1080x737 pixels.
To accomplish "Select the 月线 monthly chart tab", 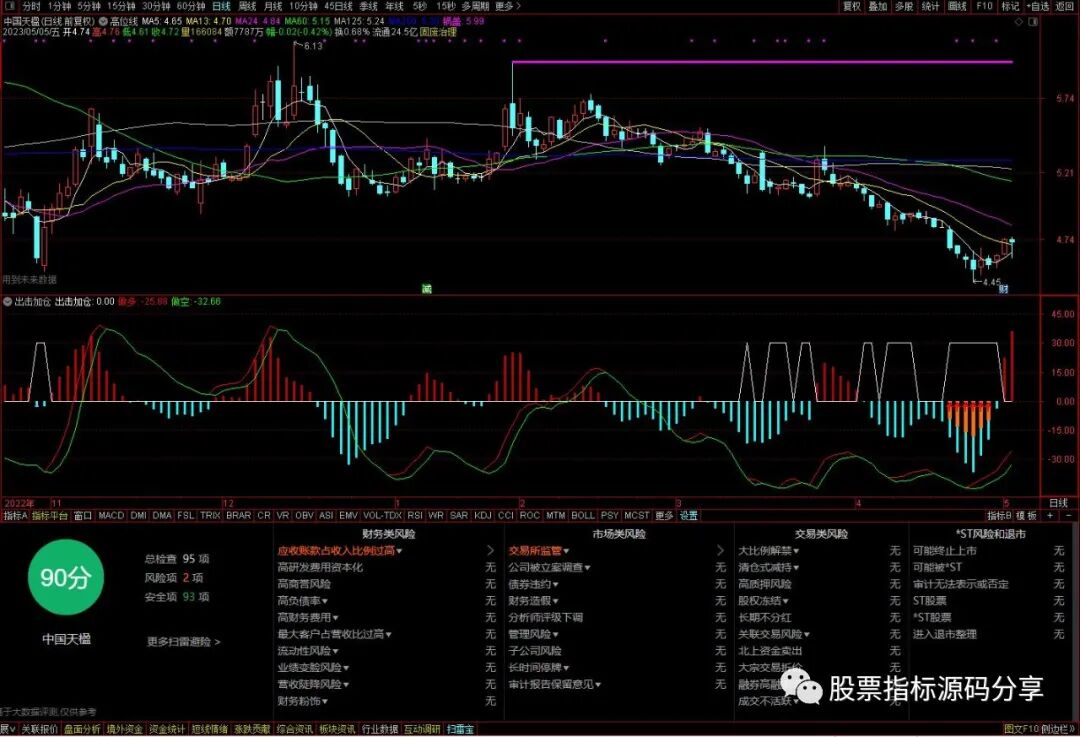I will 273,6.
